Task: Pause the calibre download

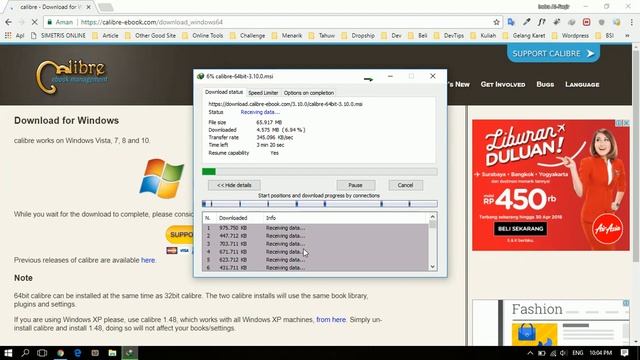Action: [x=356, y=185]
